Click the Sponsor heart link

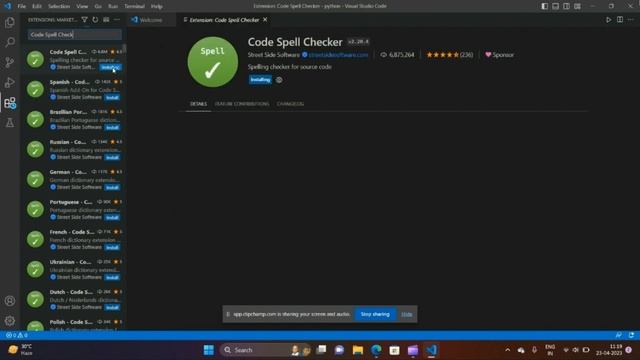tap(499, 55)
